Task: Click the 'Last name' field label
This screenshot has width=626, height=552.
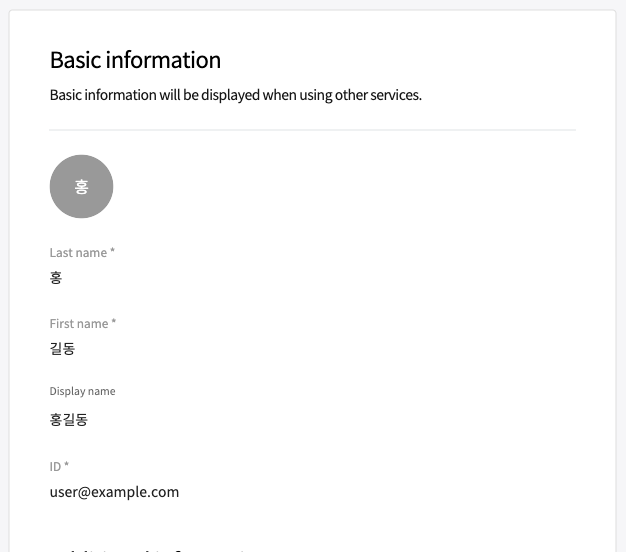Action: coord(78,254)
